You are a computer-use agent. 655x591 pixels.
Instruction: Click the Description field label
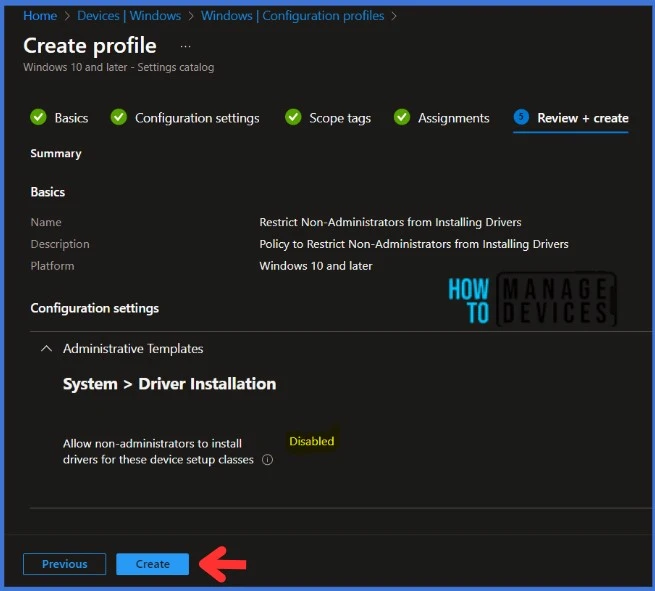click(60, 244)
